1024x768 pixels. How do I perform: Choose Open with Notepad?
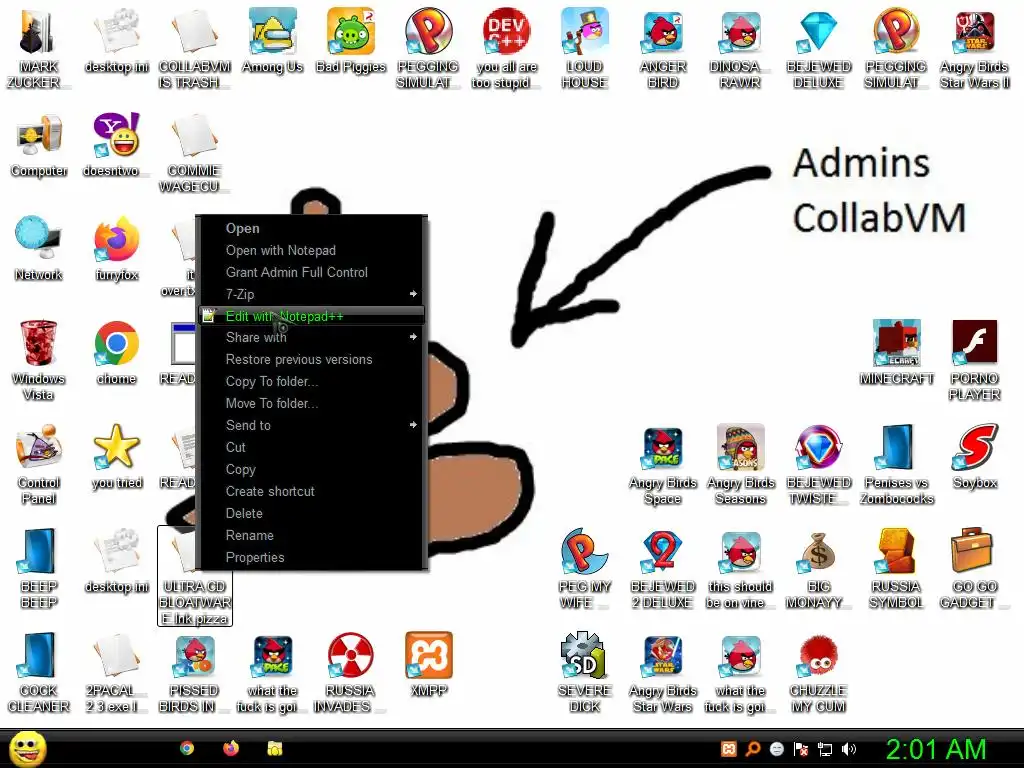pos(312,250)
